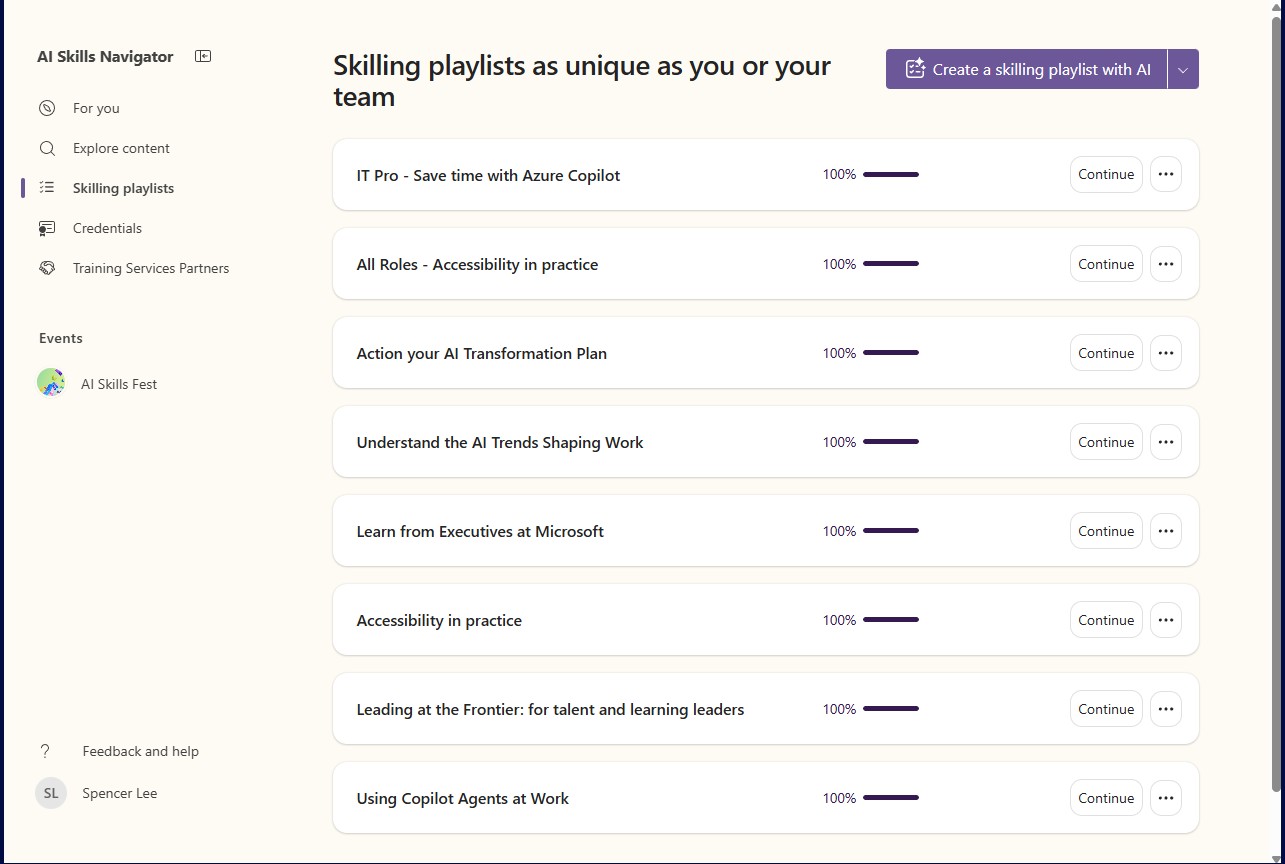
Task: Continue Learn from Executives at Microsoft
Action: coord(1106,531)
